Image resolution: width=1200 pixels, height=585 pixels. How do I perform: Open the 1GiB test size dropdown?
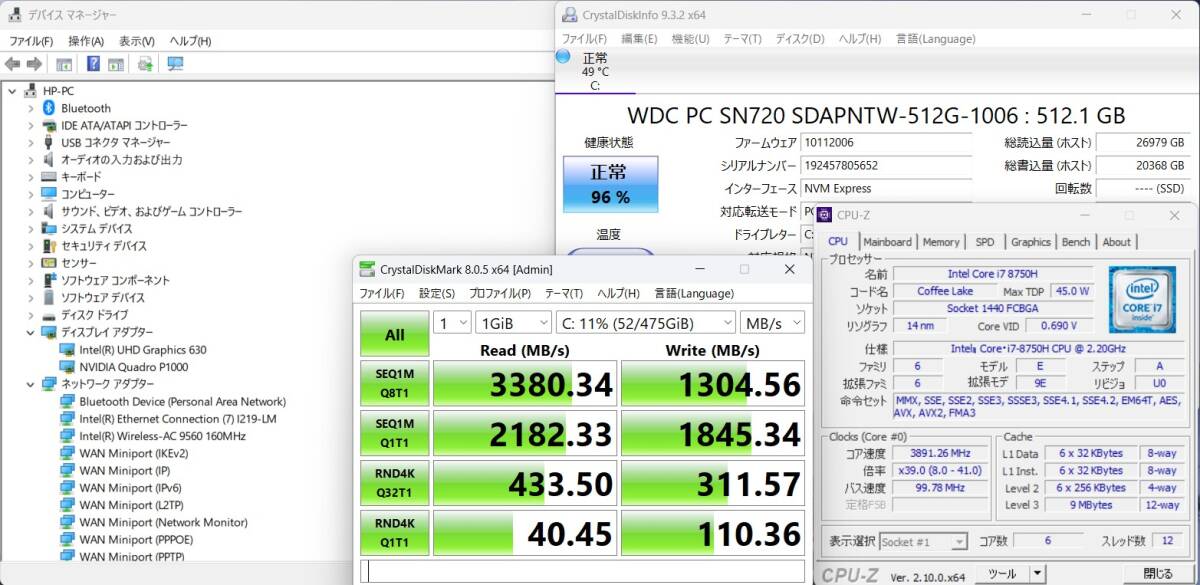(513, 322)
